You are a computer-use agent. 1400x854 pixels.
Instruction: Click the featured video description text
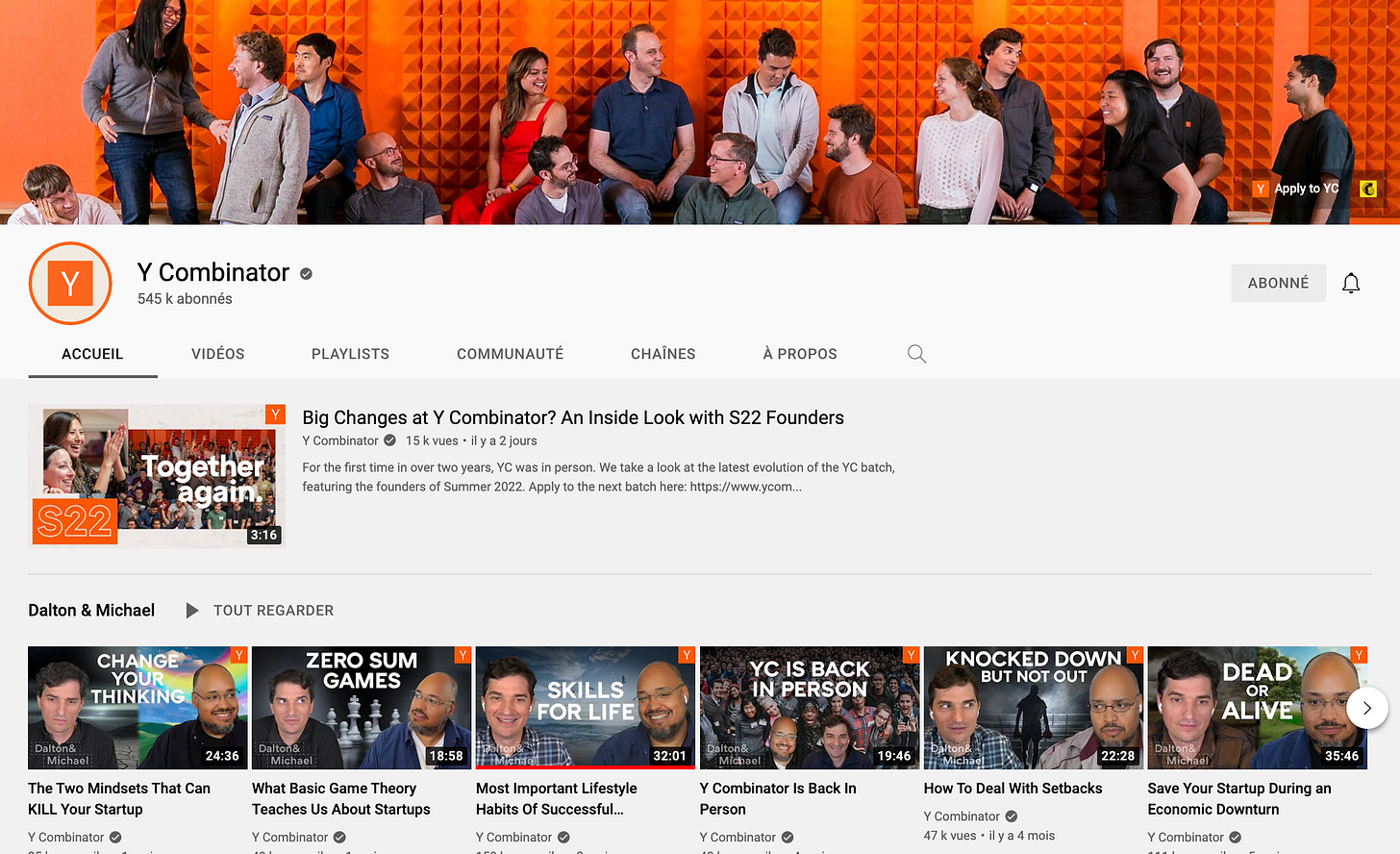click(598, 477)
